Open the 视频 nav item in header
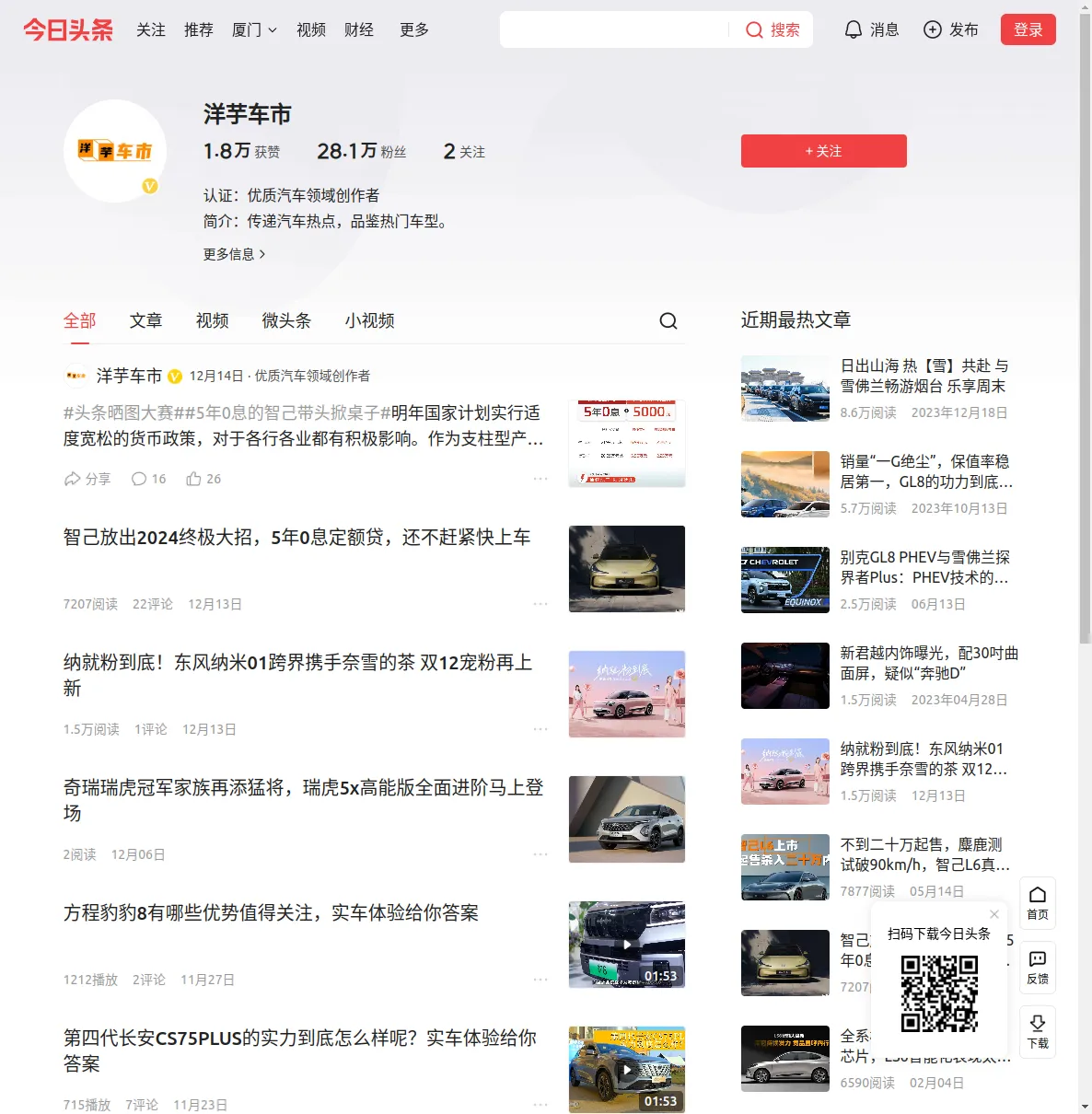Screen dimensions: 1092x1114 (311, 30)
